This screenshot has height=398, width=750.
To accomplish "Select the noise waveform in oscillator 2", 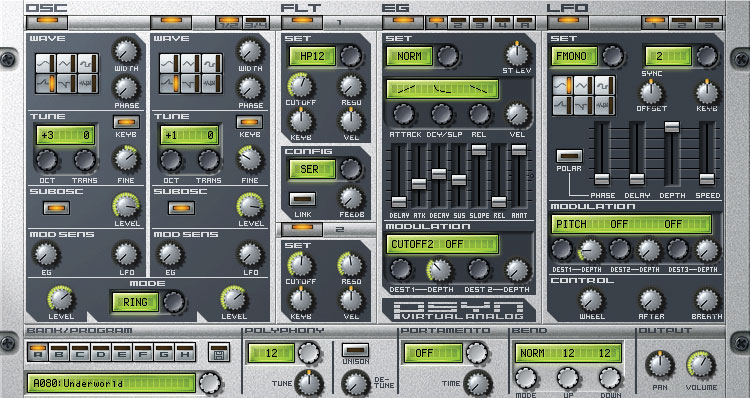I will (x=212, y=83).
